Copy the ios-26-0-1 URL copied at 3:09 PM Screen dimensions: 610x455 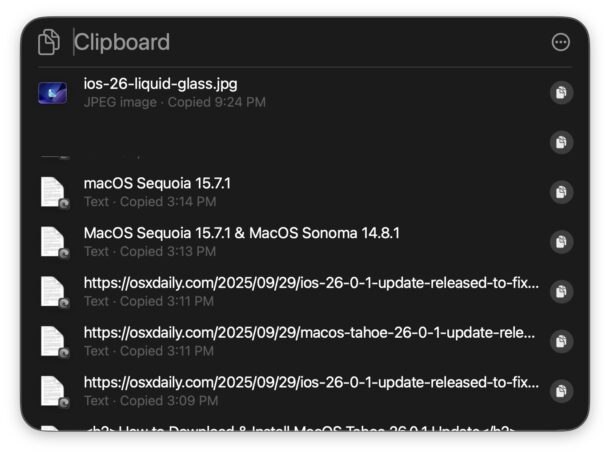561,391
